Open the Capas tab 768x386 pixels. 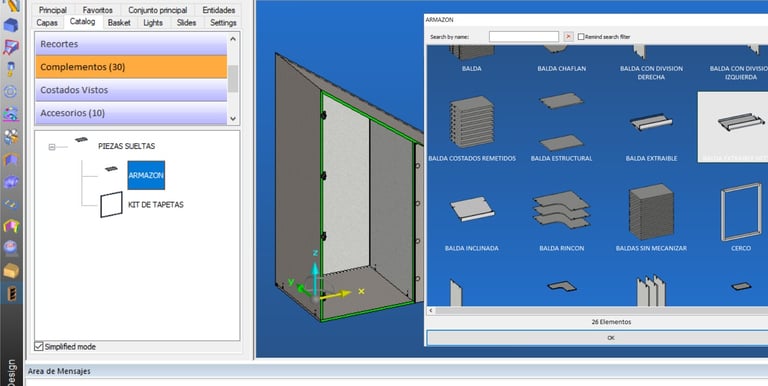47,23
